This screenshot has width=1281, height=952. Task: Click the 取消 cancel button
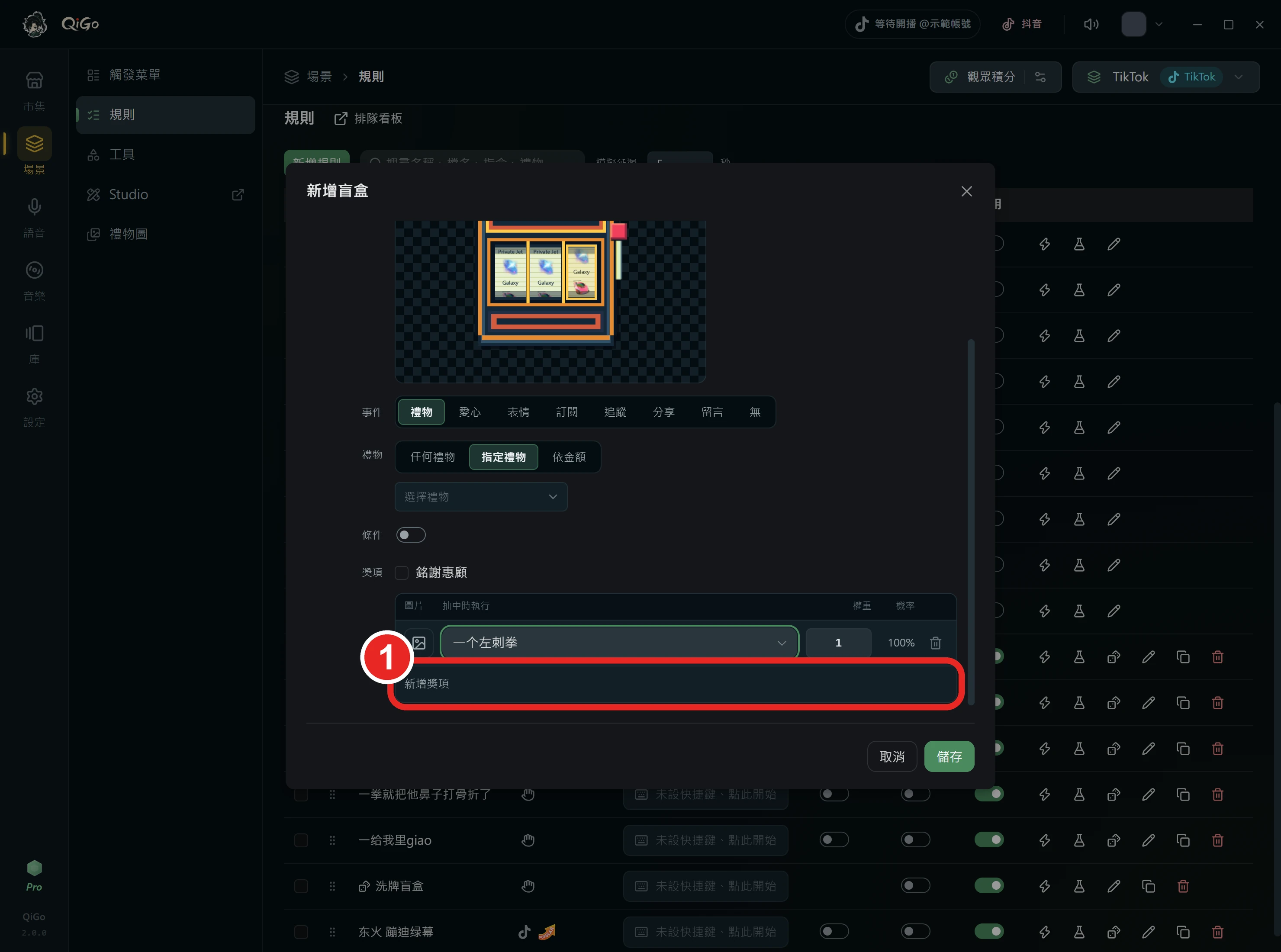(892, 756)
